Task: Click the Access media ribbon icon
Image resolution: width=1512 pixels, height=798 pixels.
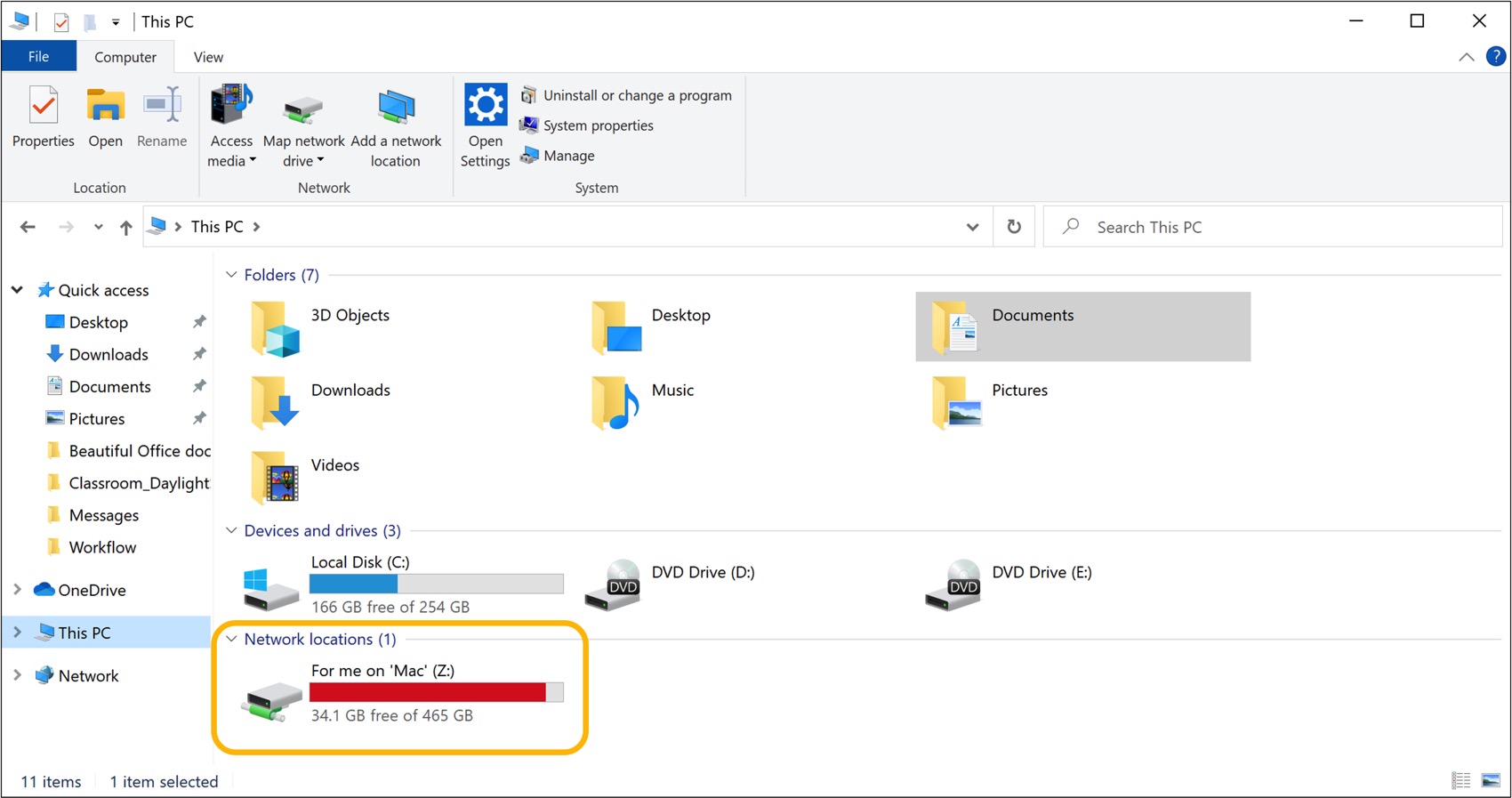Action: pos(231,106)
